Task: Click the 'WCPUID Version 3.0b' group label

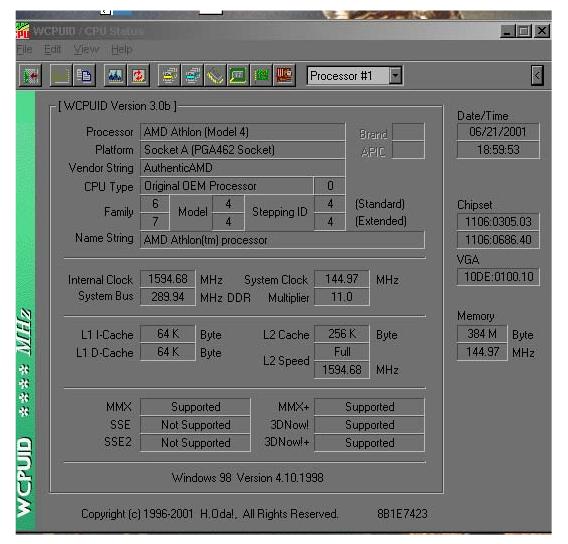Action: [x=117, y=106]
